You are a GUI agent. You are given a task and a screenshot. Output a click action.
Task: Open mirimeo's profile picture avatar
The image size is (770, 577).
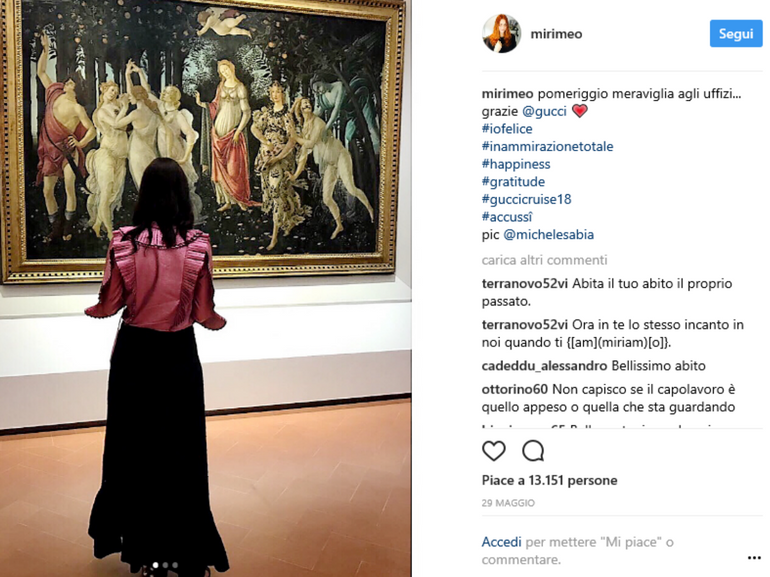click(501, 33)
